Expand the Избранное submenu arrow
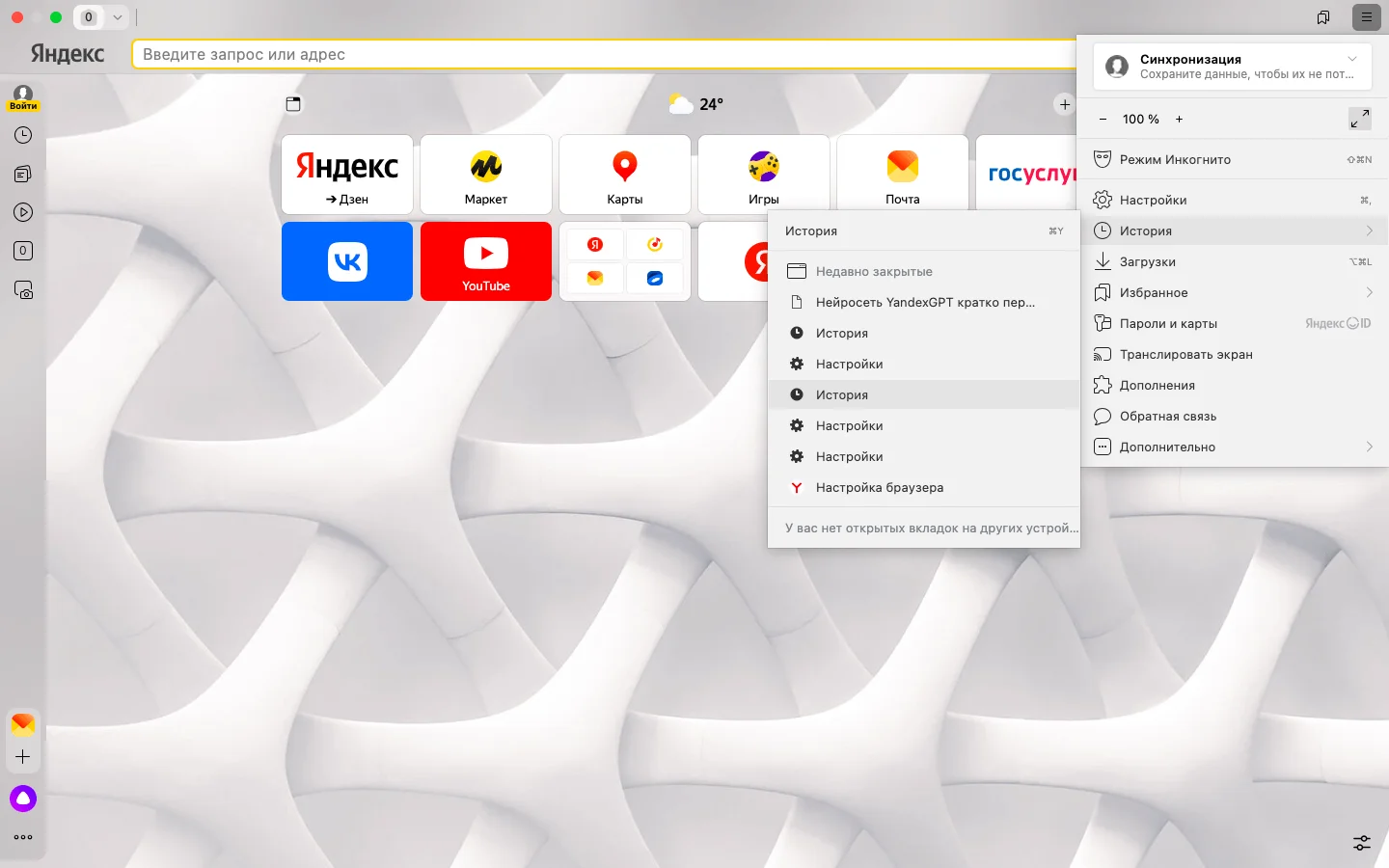Screen dimensions: 1389x868 (1369, 292)
